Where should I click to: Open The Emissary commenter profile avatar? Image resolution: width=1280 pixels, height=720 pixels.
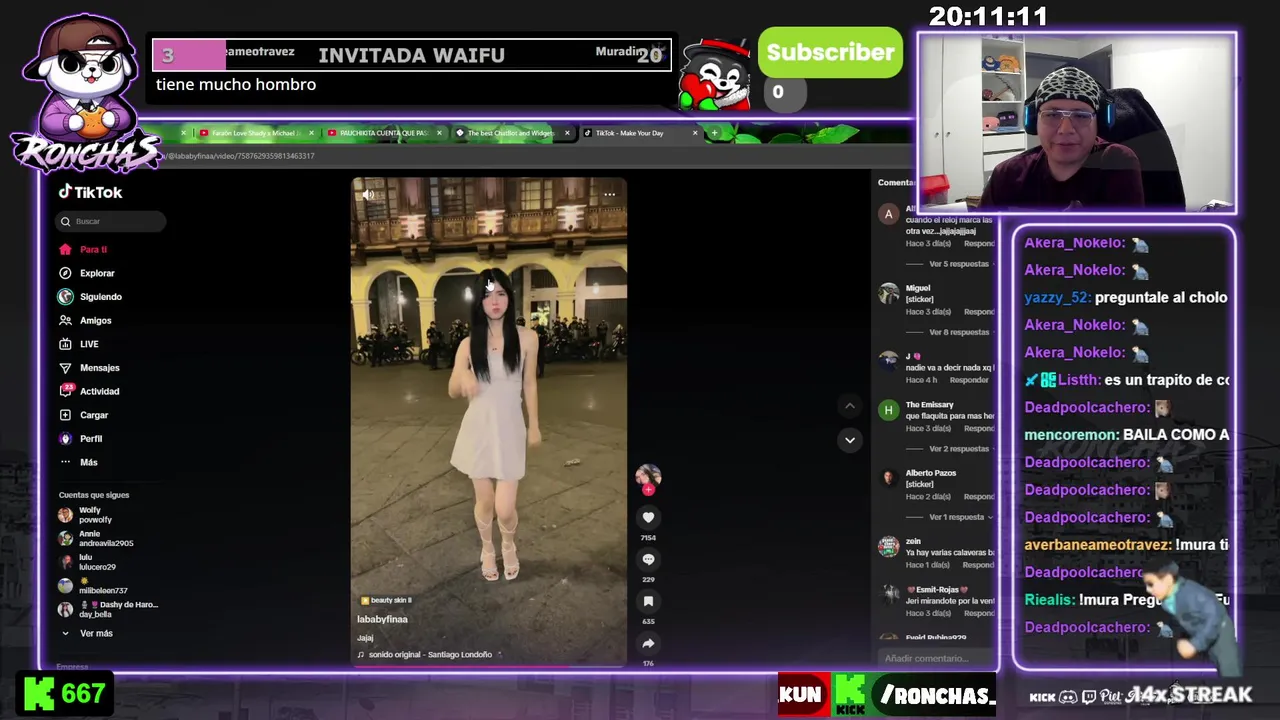point(888,410)
